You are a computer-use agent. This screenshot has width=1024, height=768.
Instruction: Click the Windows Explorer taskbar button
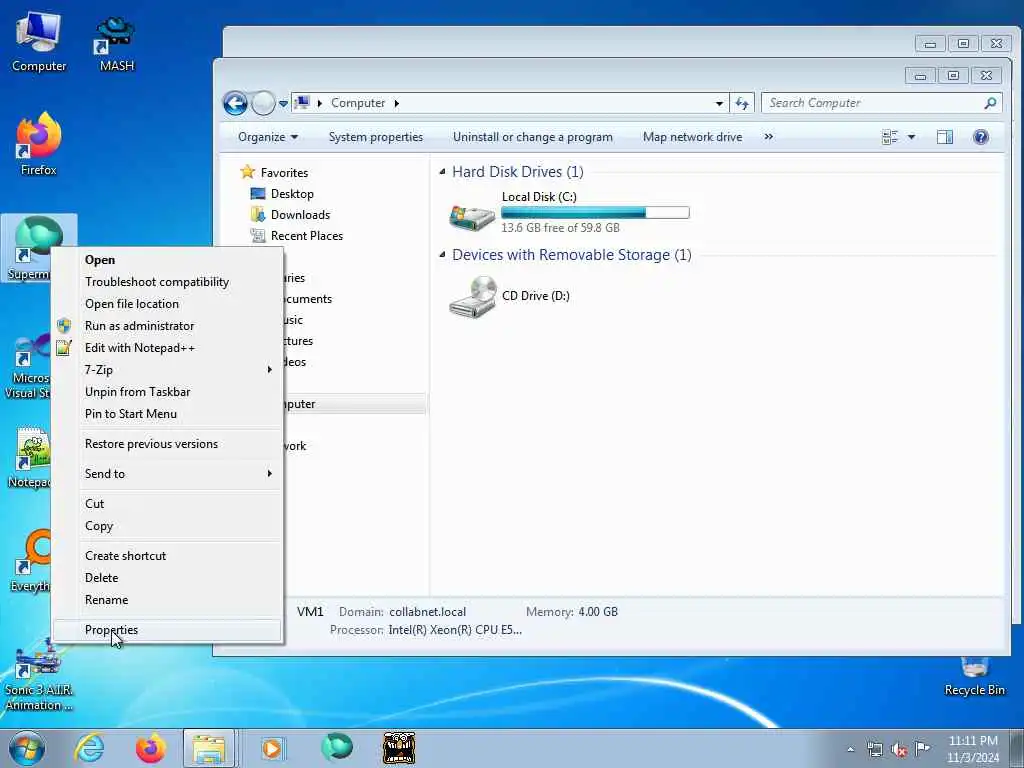(x=208, y=748)
